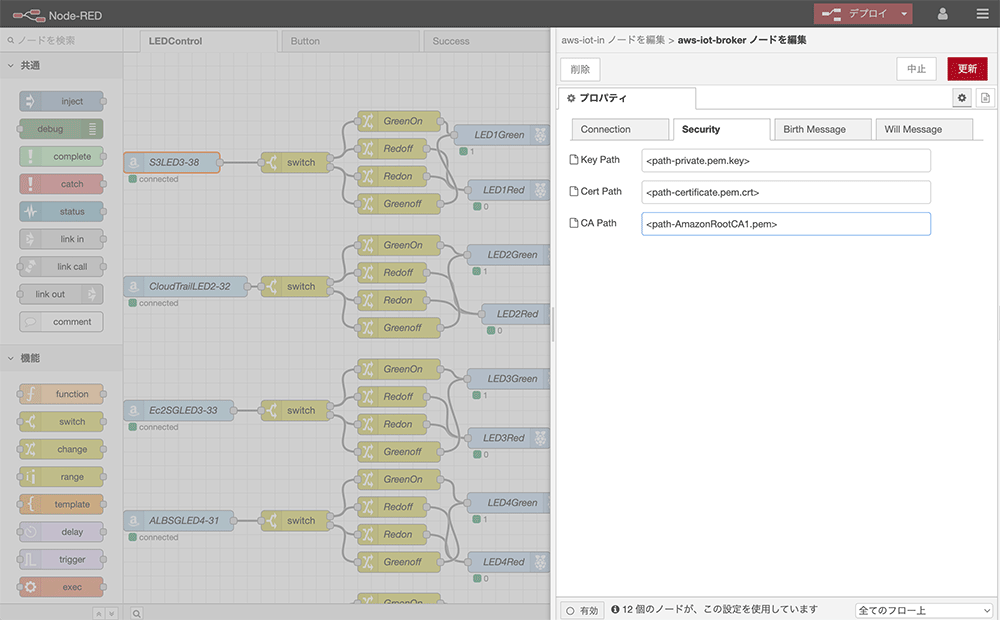Select the Ec2SGLED3-33 node on canvas
This screenshot has width=1000, height=620.
click(179, 410)
